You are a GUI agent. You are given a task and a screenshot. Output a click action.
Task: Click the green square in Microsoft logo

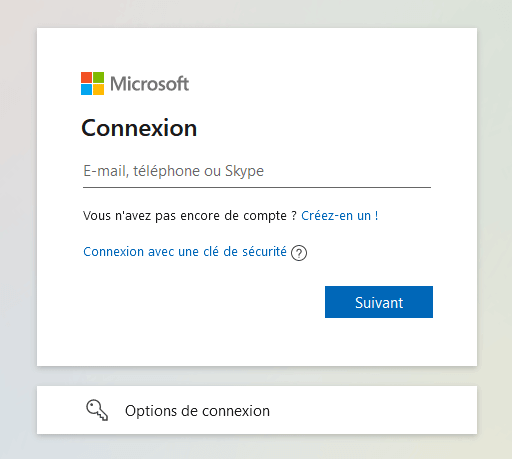pyautogui.click(x=98, y=77)
